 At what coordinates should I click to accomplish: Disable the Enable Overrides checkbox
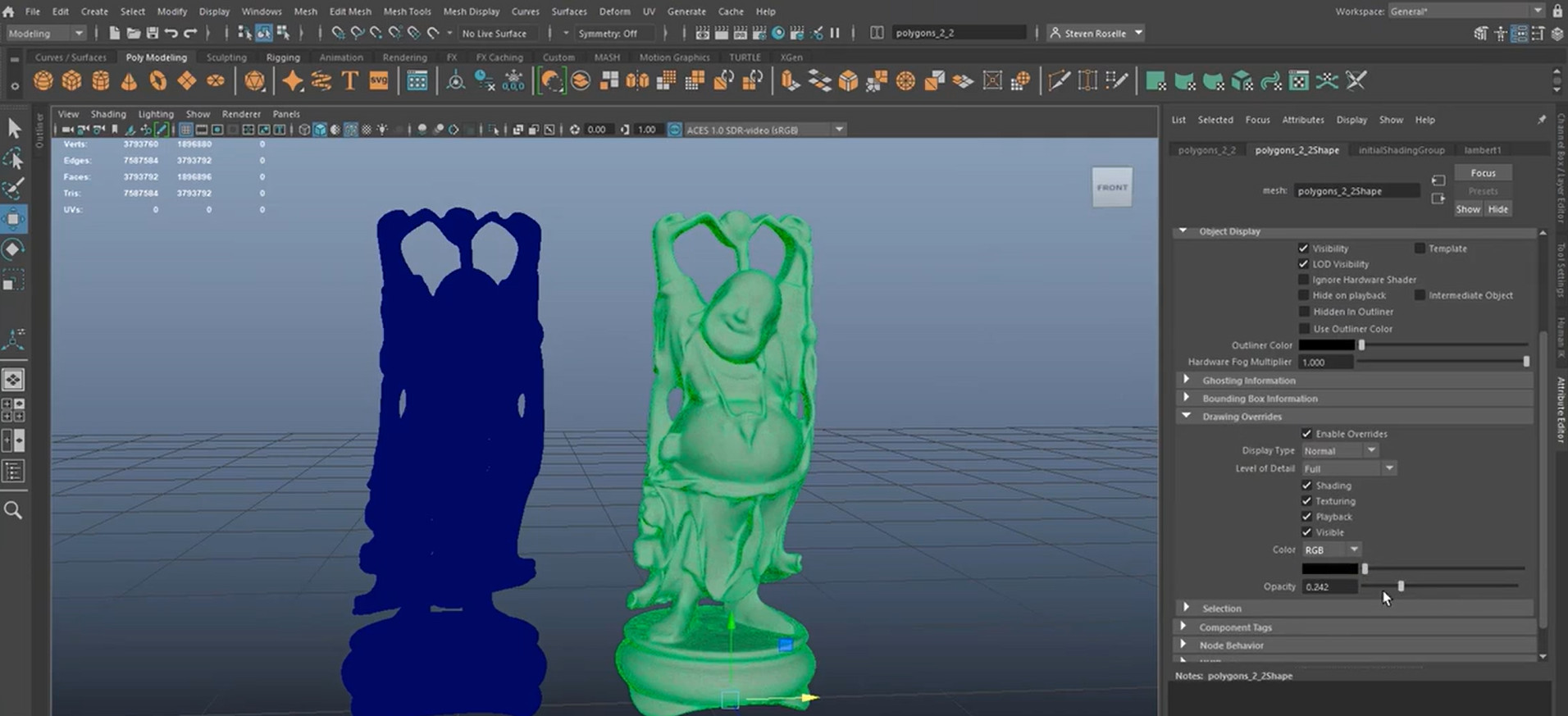tap(1306, 433)
